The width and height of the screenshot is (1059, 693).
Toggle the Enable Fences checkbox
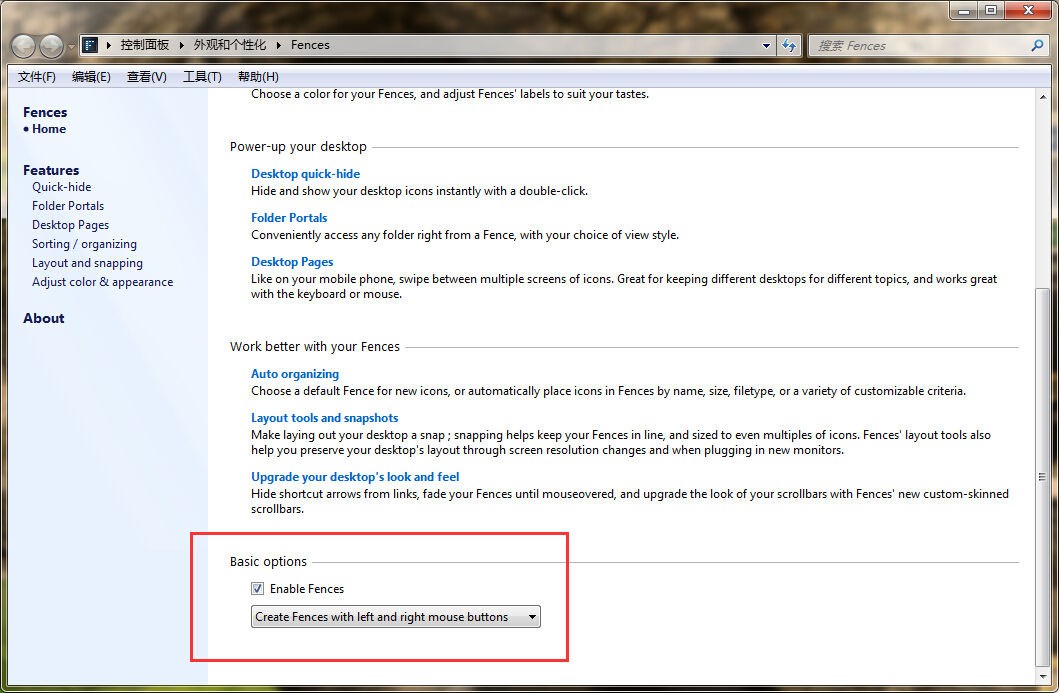coord(257,588)
